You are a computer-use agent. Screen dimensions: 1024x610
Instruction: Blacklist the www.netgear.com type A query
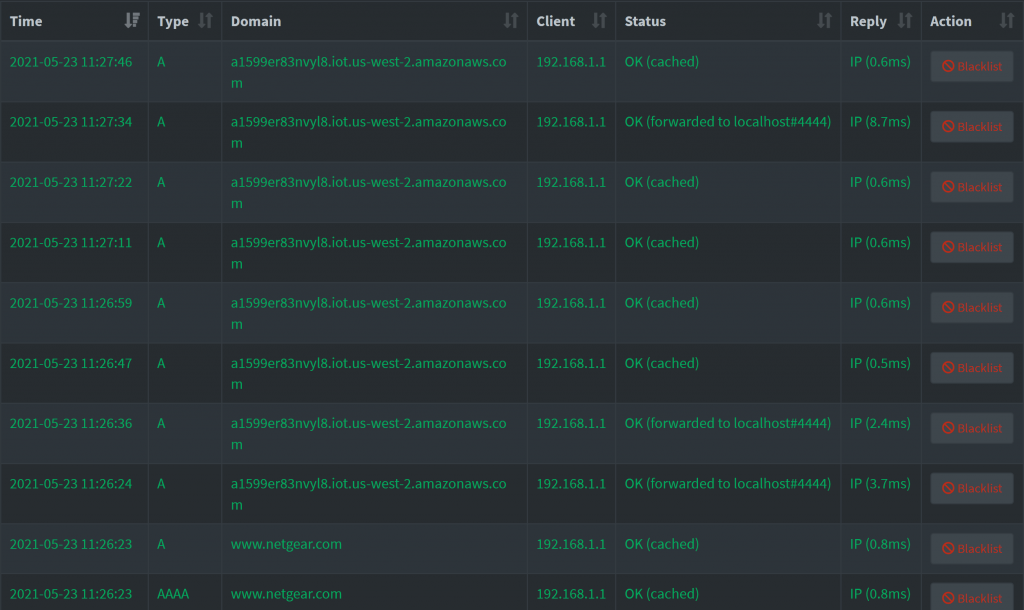(x=972, y=549)
